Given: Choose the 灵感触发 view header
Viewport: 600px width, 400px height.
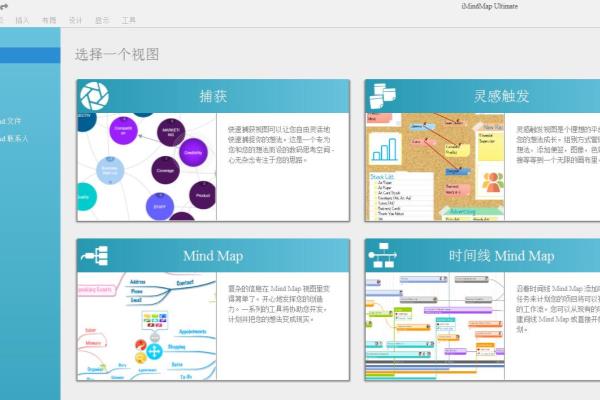Looking at the screenshot, I should pos(482,96).
